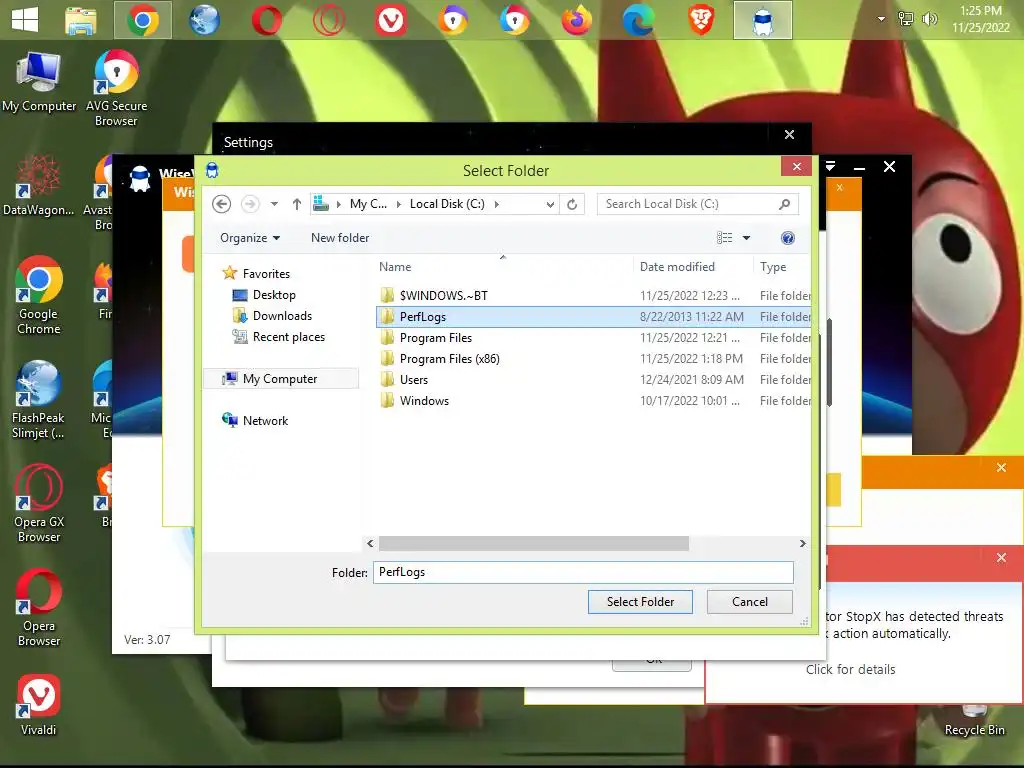Open My Computer desktop icon

click(x=39, y=82)
